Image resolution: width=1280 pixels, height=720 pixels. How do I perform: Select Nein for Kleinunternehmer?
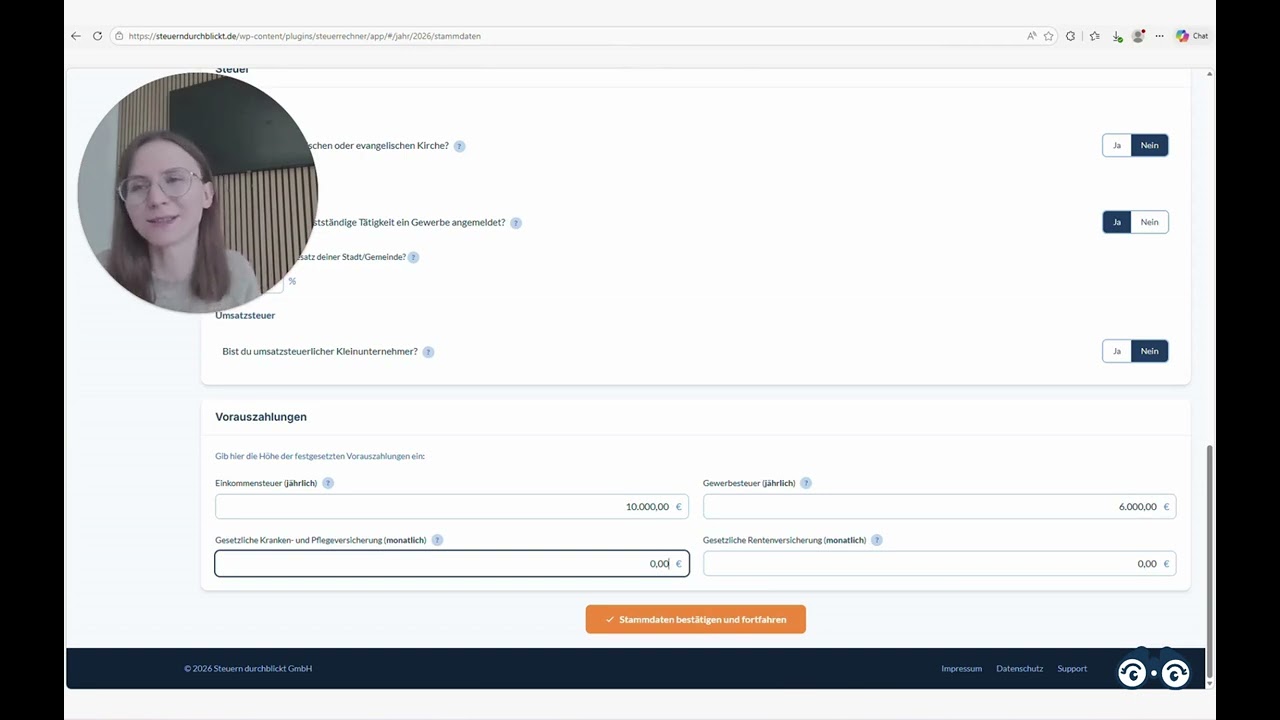tap(1150, 351)
